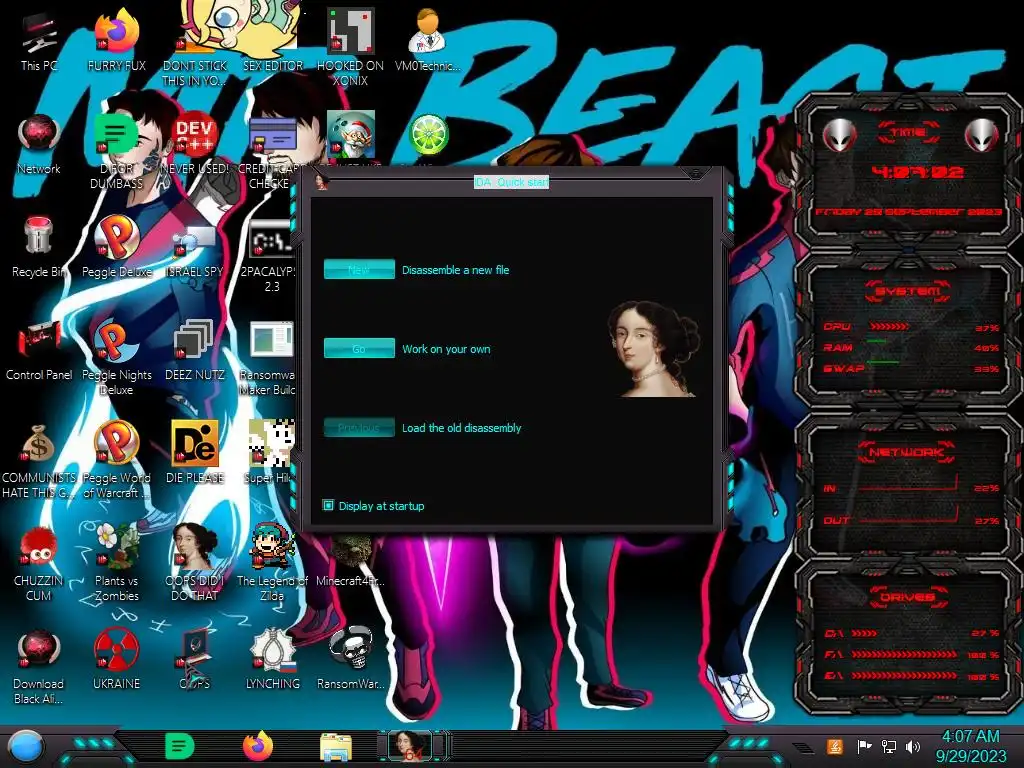Screen dimensions: 1024x768
Task: Click the 'Disassemble a new file' label
Action: (x=455, y=270)
